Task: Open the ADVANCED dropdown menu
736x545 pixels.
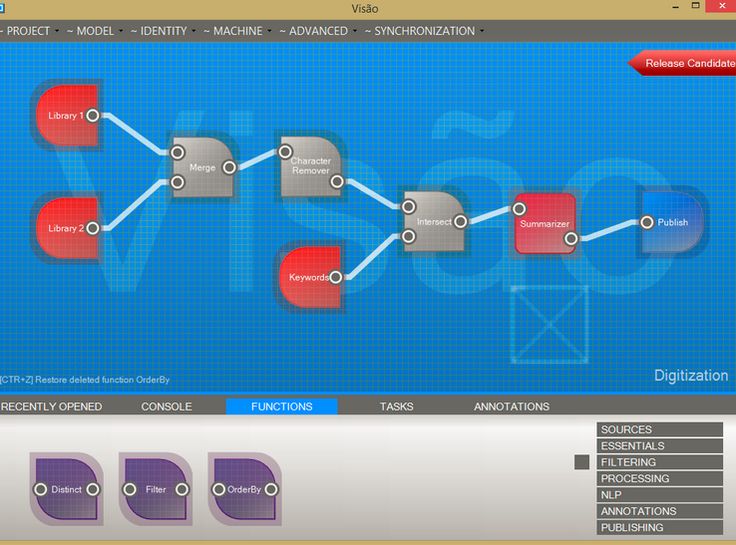Action: 318,31
